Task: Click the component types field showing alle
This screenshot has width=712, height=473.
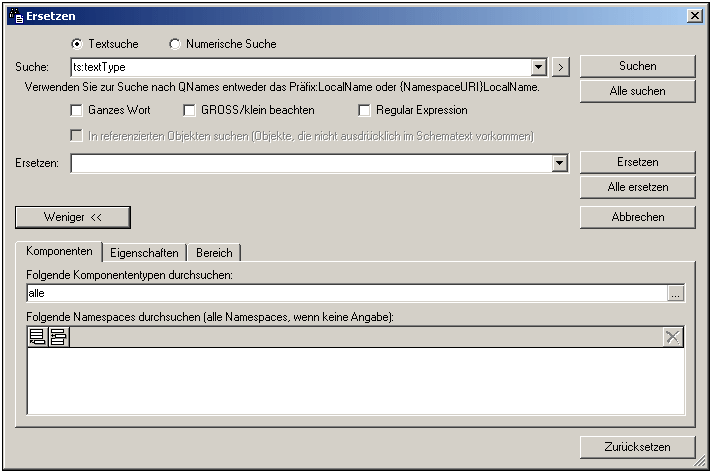Action: coord(347,293)
